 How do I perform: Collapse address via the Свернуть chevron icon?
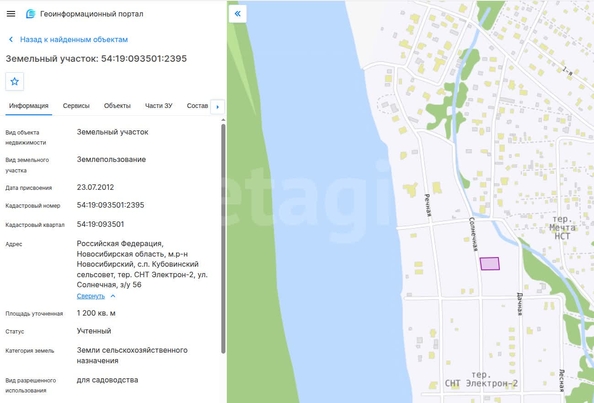[x=113, y=296]
